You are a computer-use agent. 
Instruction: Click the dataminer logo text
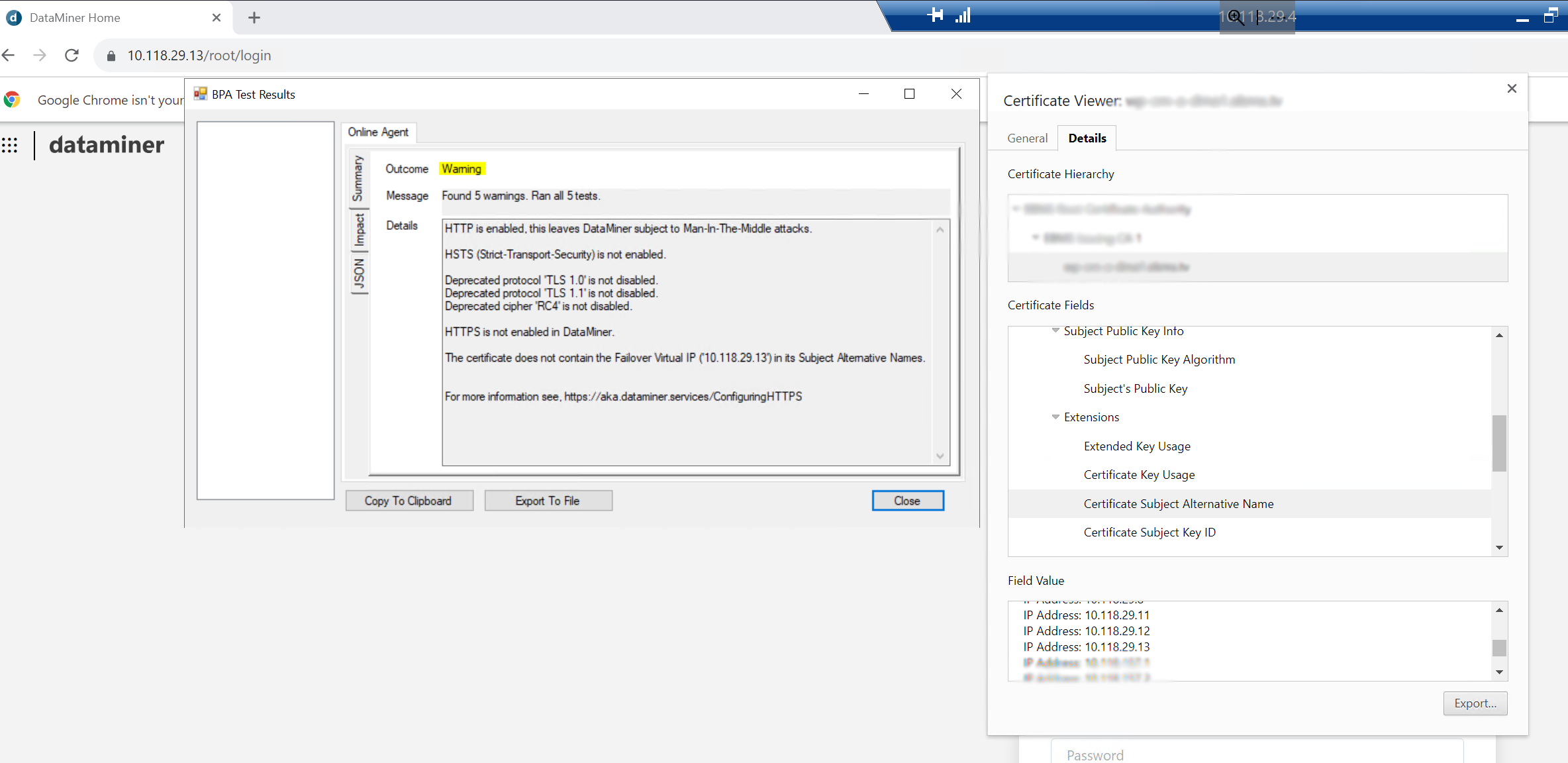point(107,144)
